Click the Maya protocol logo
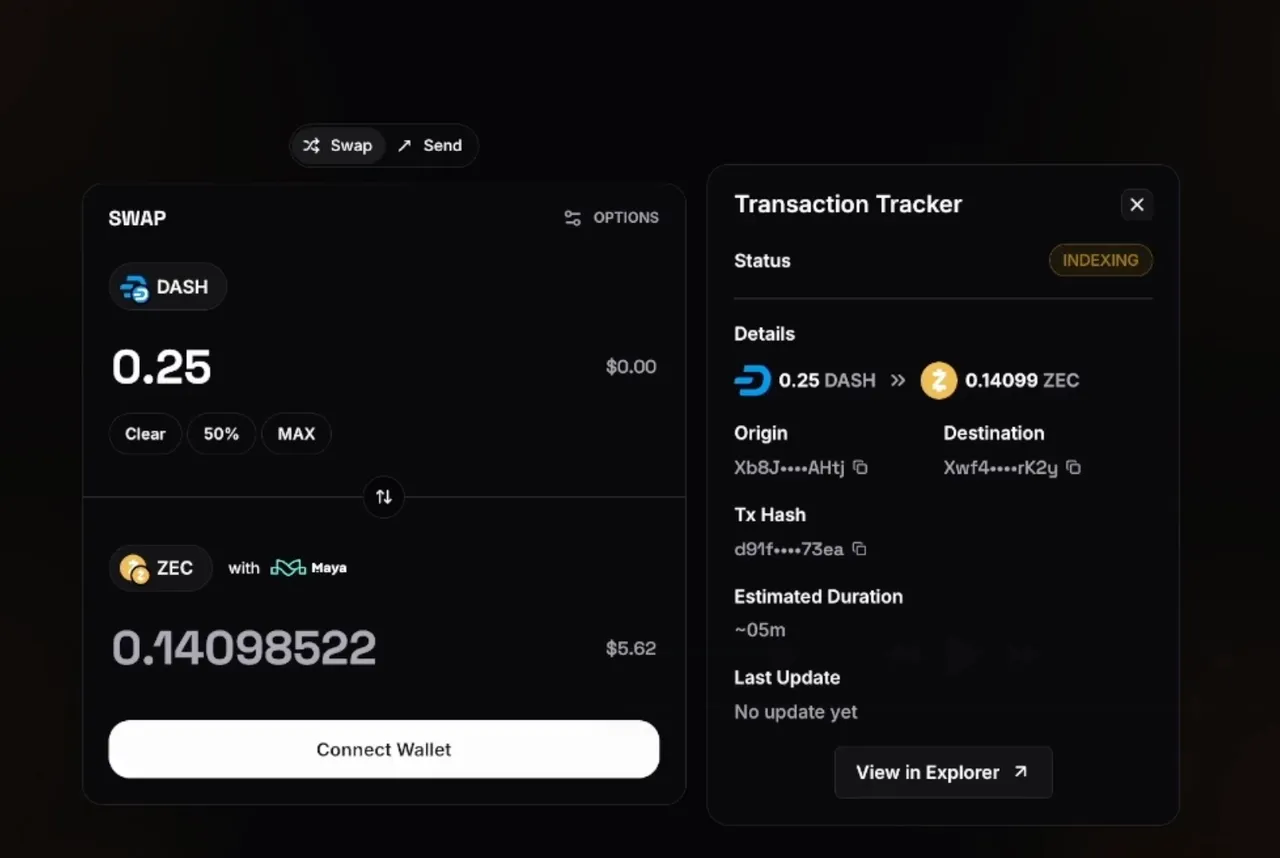1280x858 pixels. (x=309, y=568)
